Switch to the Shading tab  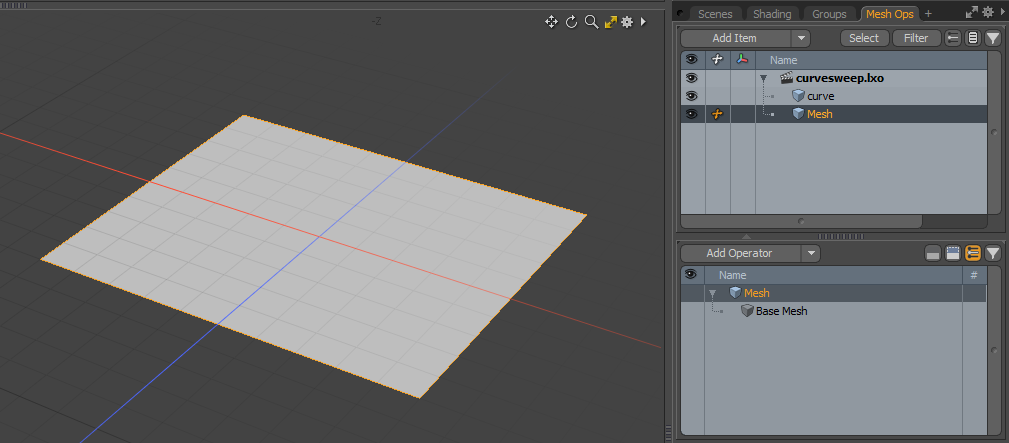772,14
